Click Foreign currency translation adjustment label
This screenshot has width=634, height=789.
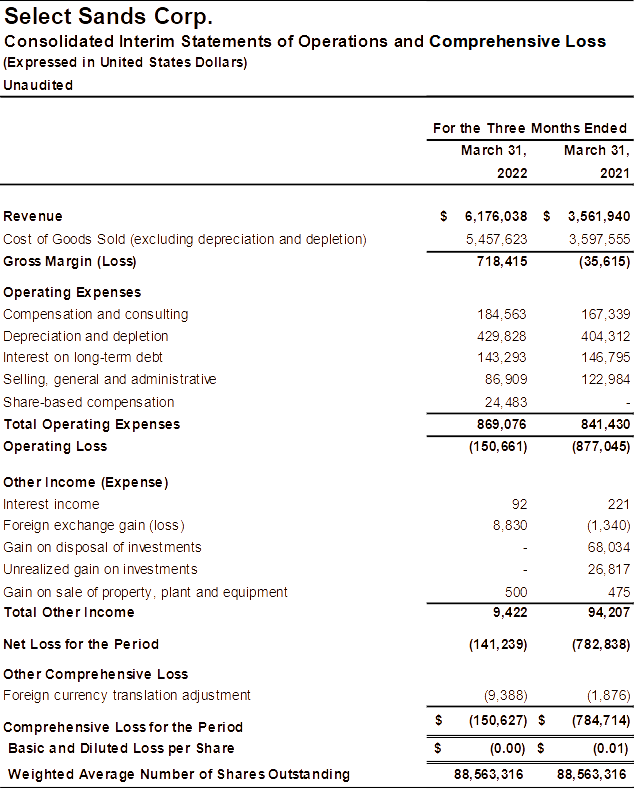(127, 695)
